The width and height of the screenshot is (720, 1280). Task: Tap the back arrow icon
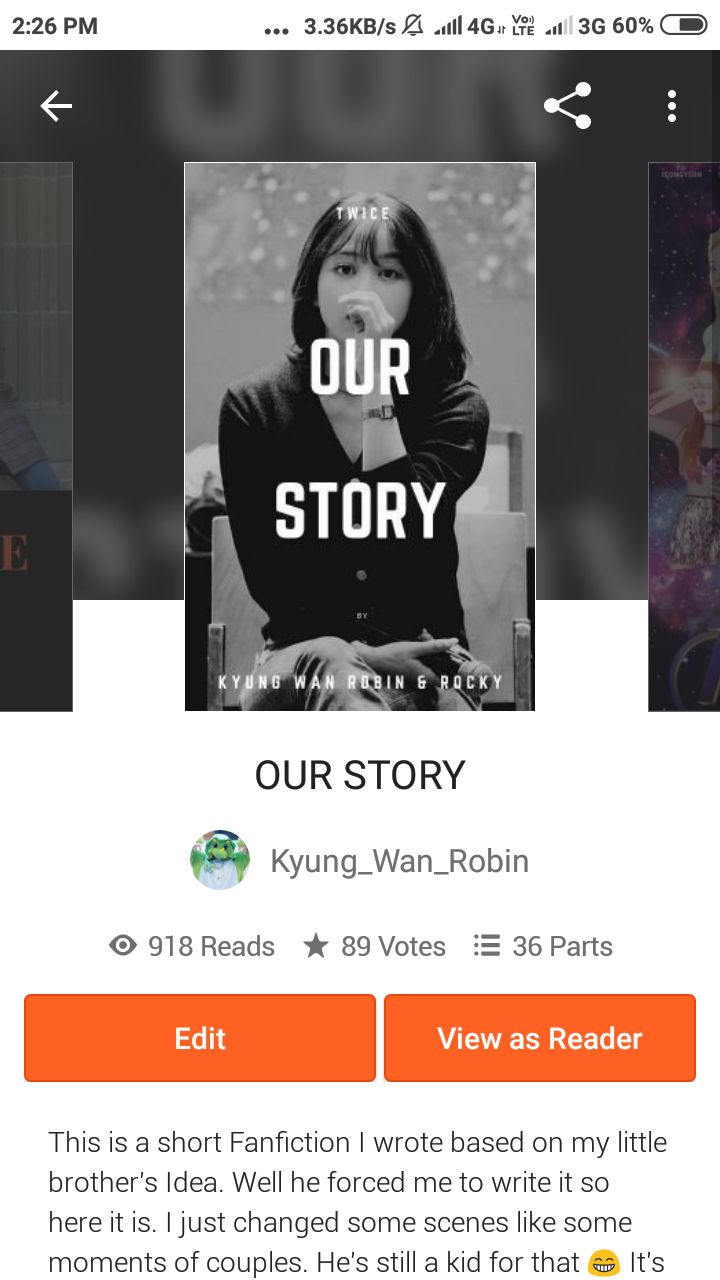point(56,106)
